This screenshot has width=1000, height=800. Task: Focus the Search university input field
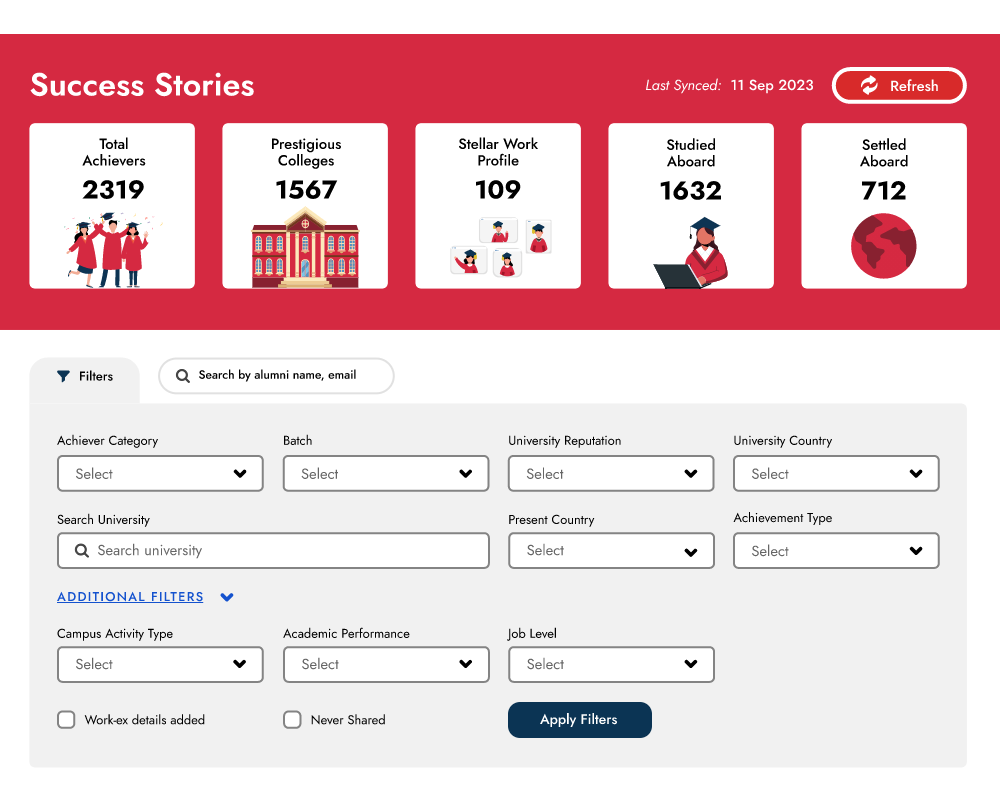[x=285, y=551]
